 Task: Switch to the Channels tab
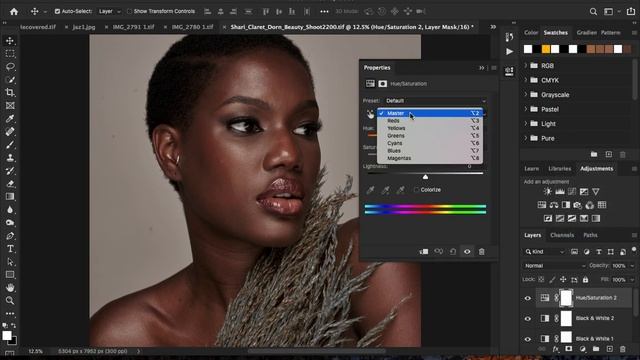pyautogui.click(x=562, y=235)
